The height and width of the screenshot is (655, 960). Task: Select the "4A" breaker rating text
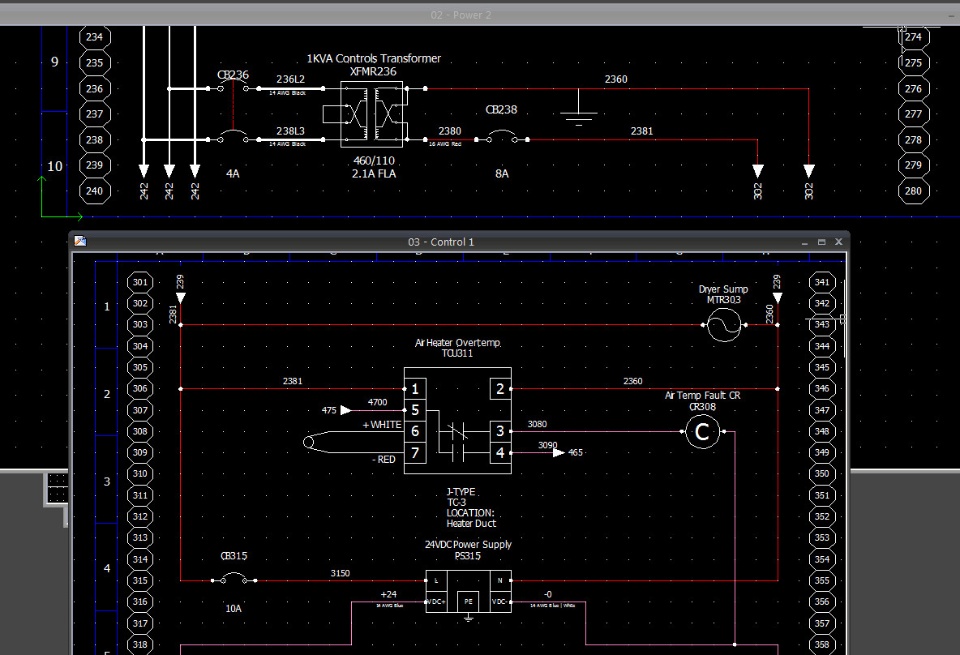(233, 174)
